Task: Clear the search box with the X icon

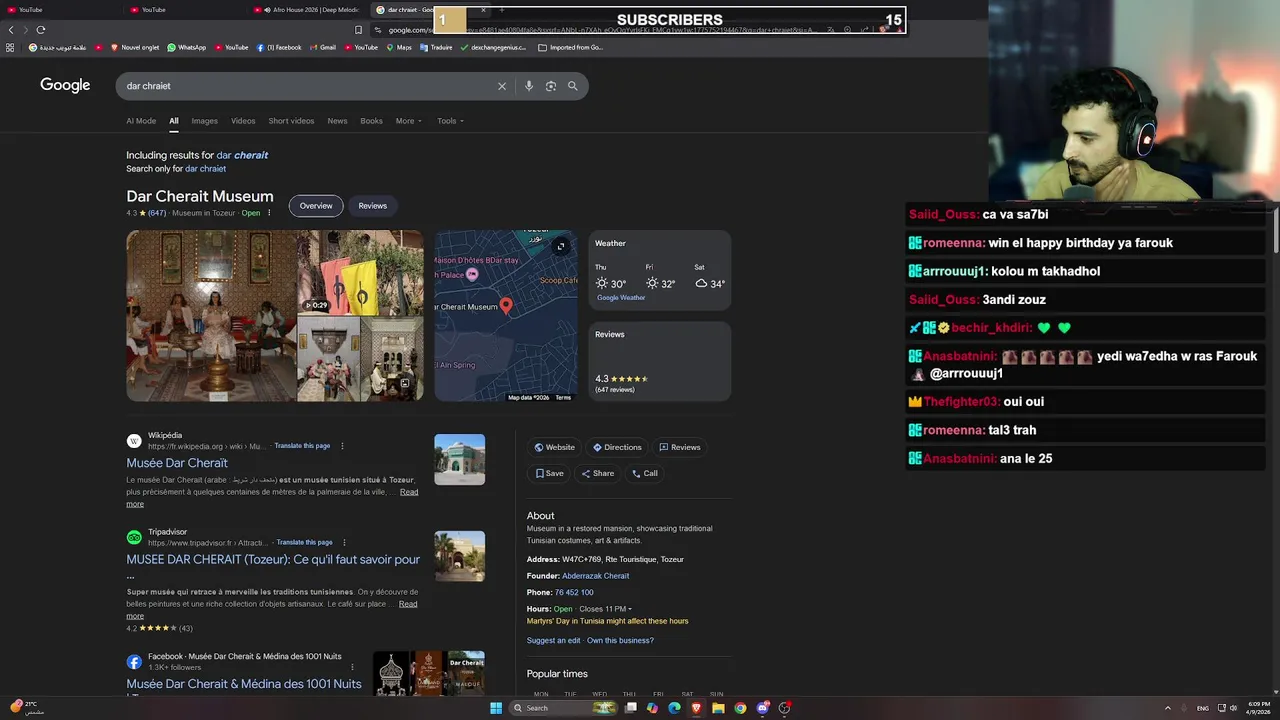Action: [502, 86]
